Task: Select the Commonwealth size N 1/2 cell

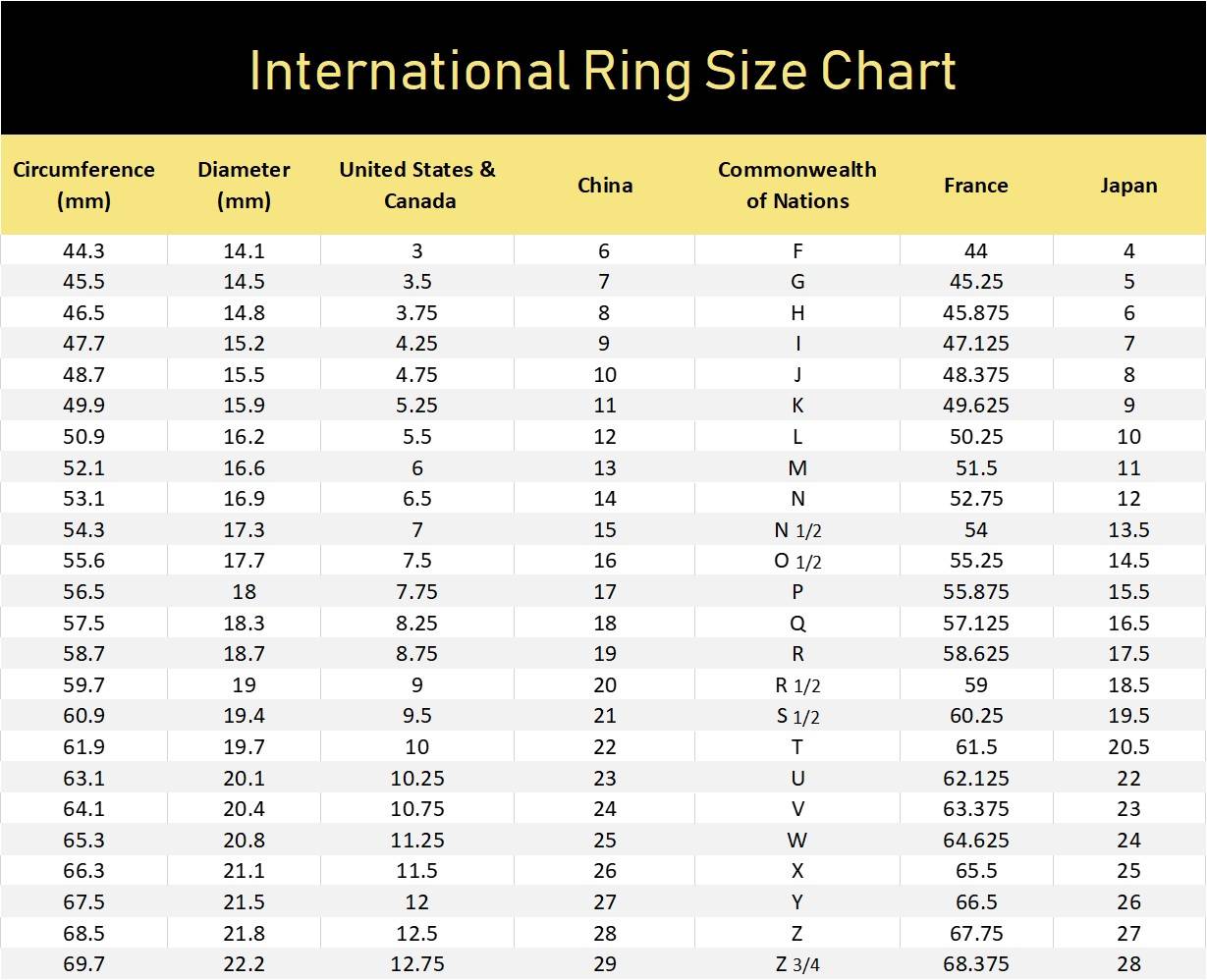Action: (x=796, y=530)
